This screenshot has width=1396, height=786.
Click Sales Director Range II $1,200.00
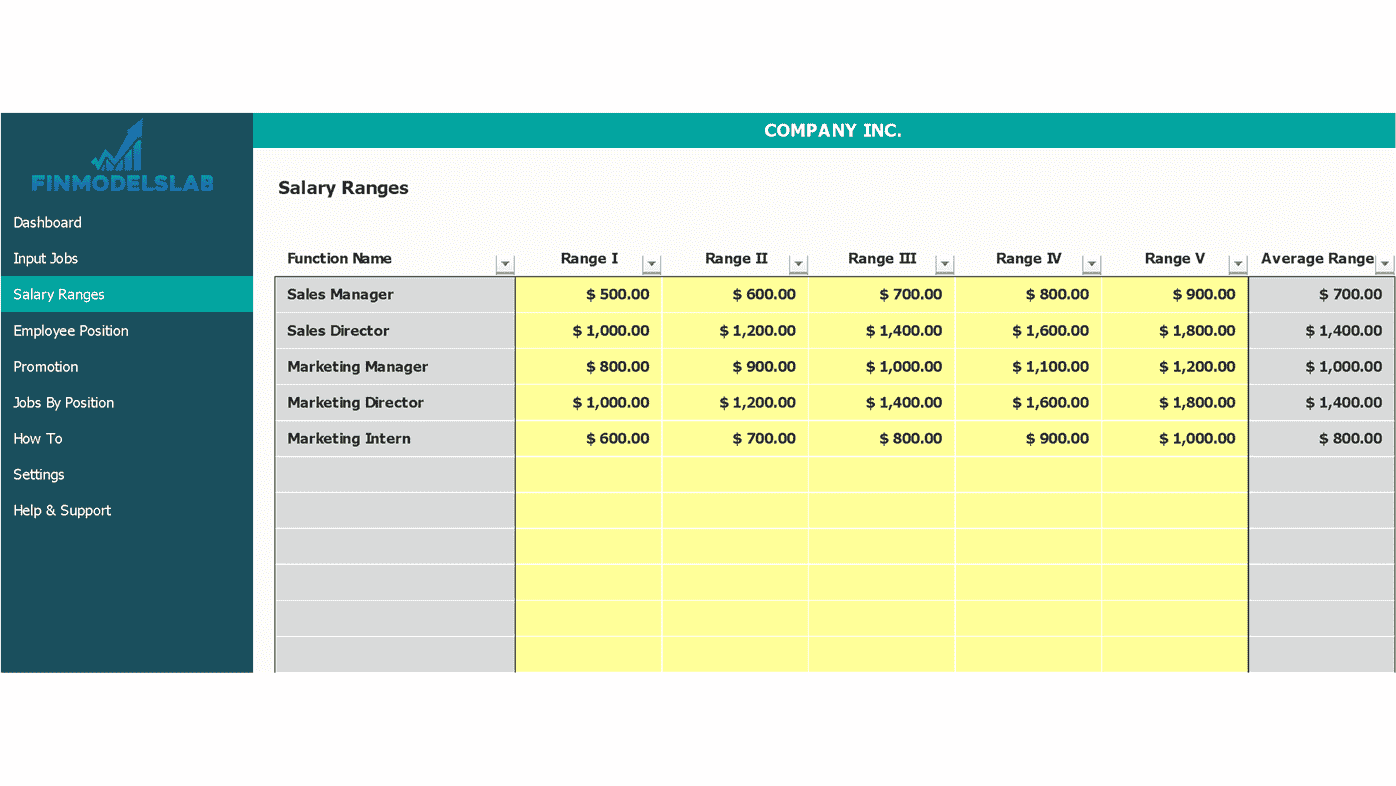[x=735, y=330]
